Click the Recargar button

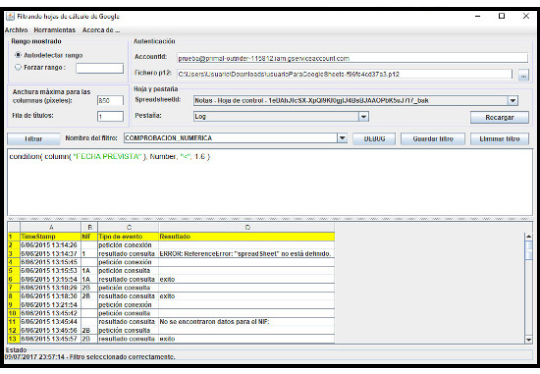499,117
